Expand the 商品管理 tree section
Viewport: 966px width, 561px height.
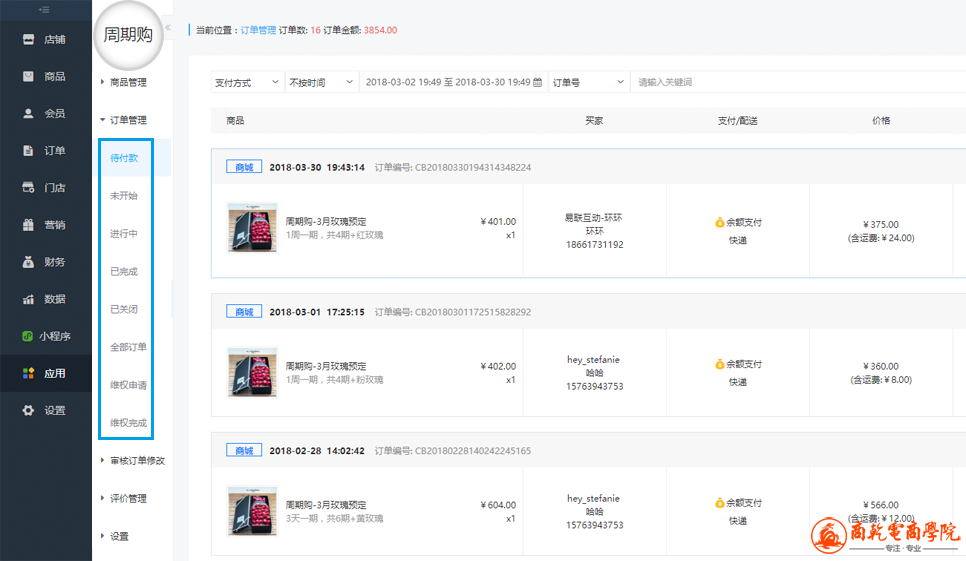[x=127, y=82]
